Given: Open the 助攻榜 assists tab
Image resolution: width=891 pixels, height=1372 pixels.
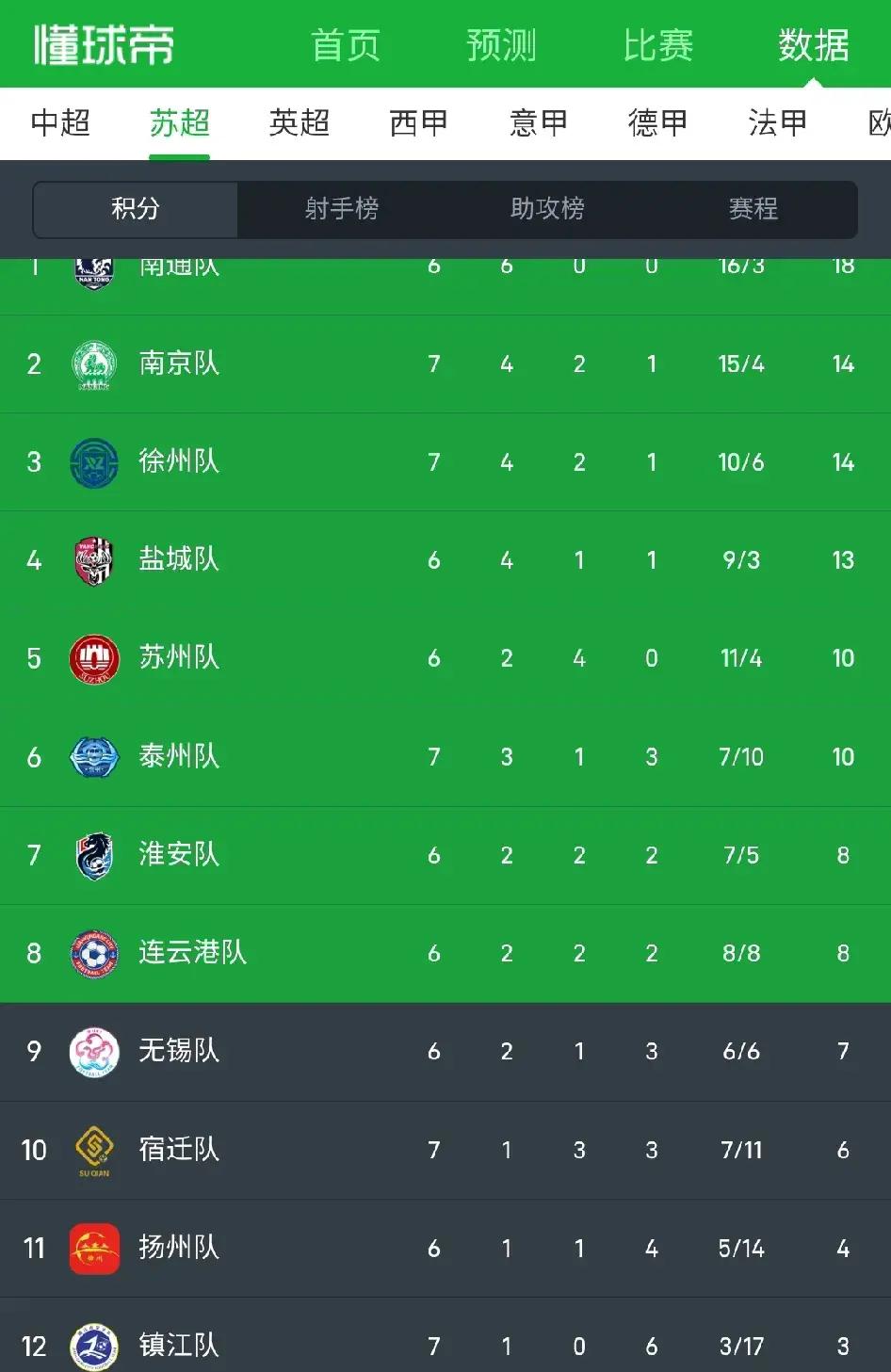Looking at the screenshot, I should 545,210.
